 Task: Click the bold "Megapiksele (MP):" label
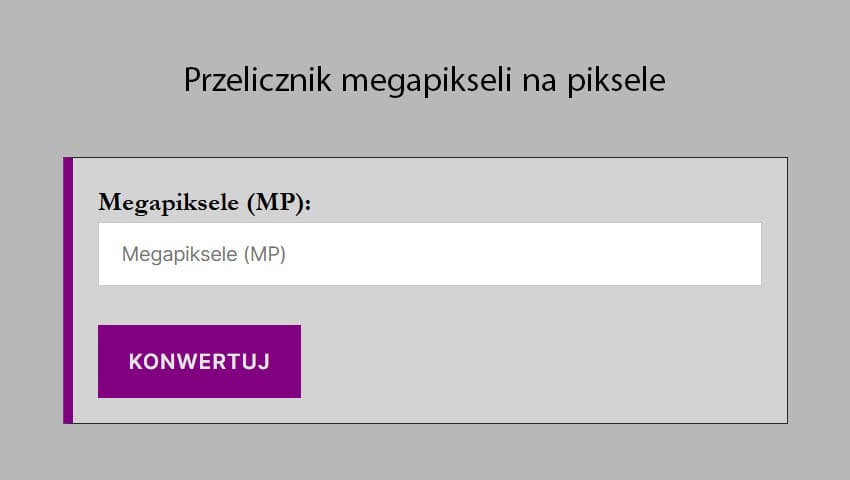[x=205, y=203]
